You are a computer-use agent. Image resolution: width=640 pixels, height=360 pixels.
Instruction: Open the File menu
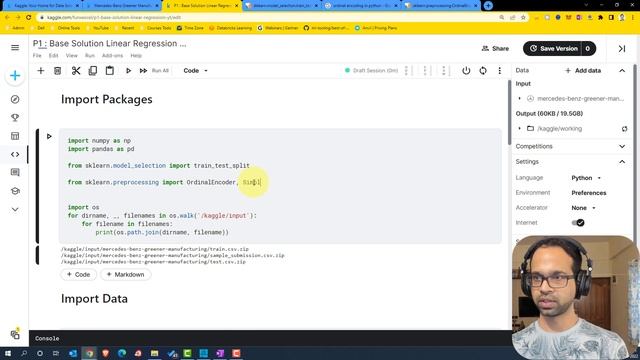[x=37, y=56]
